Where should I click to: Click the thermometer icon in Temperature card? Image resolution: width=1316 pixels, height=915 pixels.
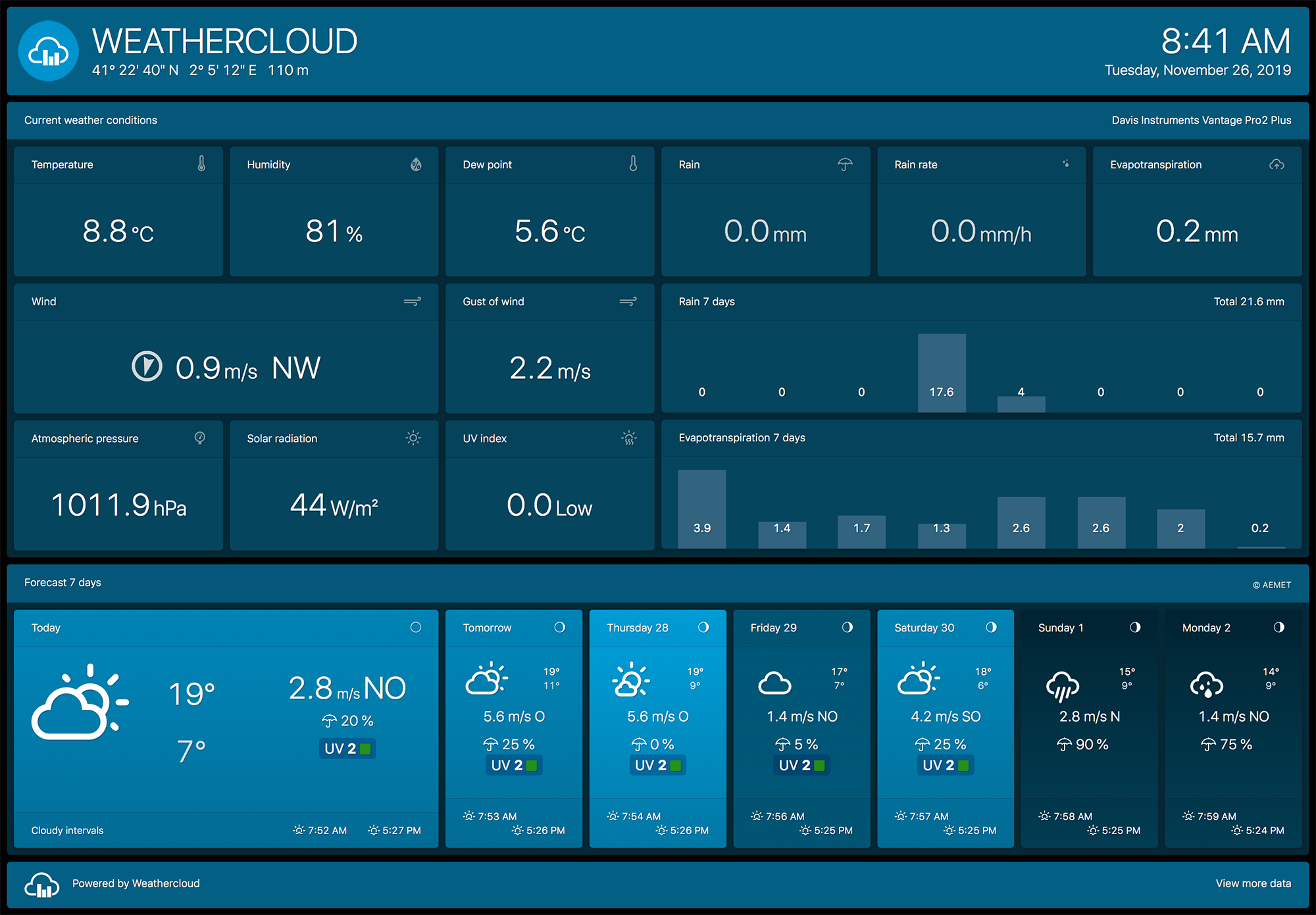pos(201,164)
